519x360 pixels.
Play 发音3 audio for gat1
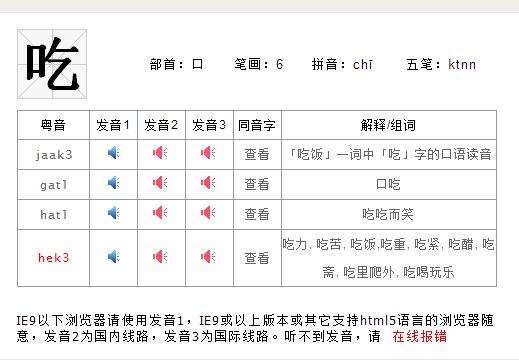(208, 183)
